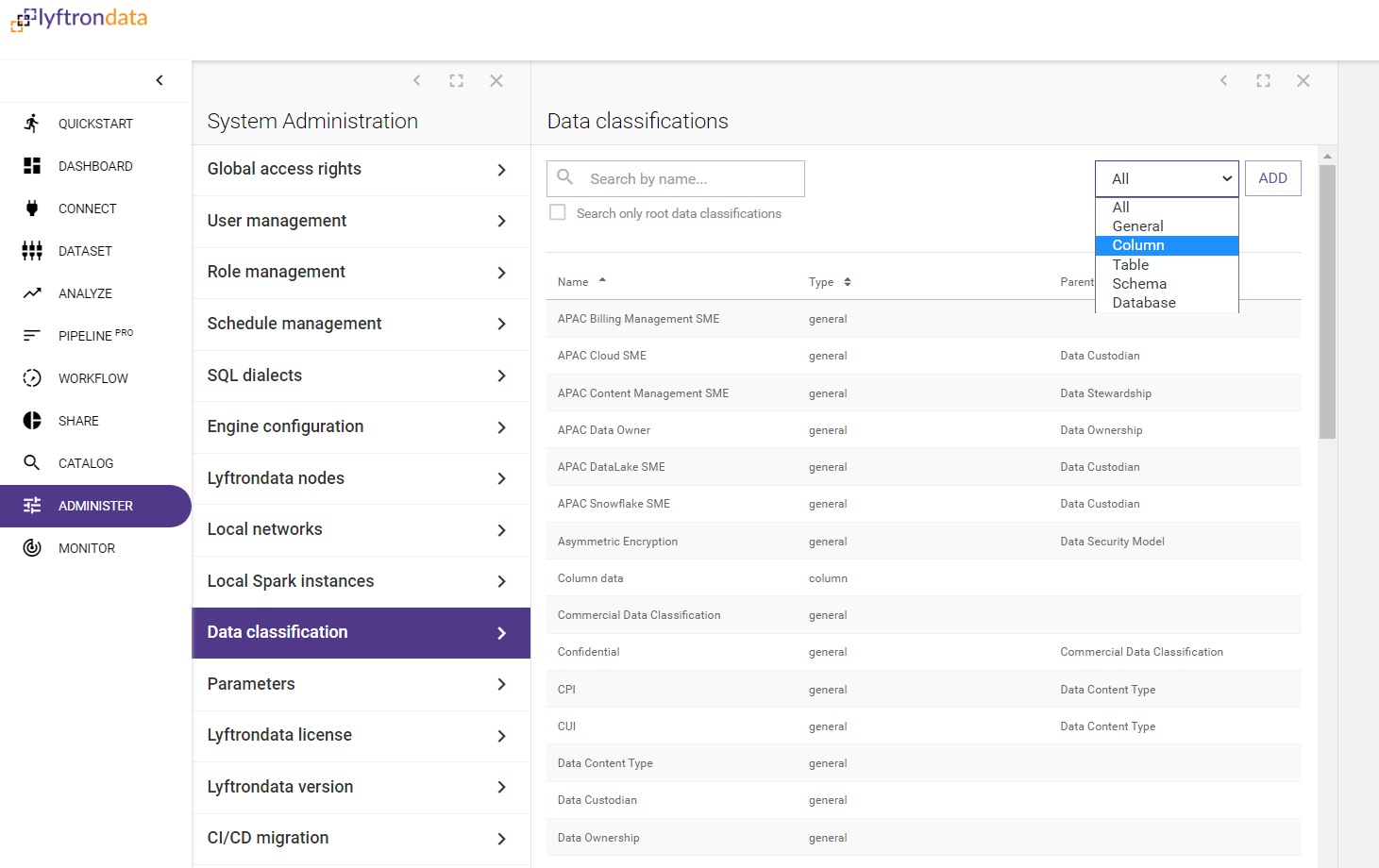The width and height of the screenshot is (1379, 868).
Task: Expand Role management chevron
Action: coord(502,273)
